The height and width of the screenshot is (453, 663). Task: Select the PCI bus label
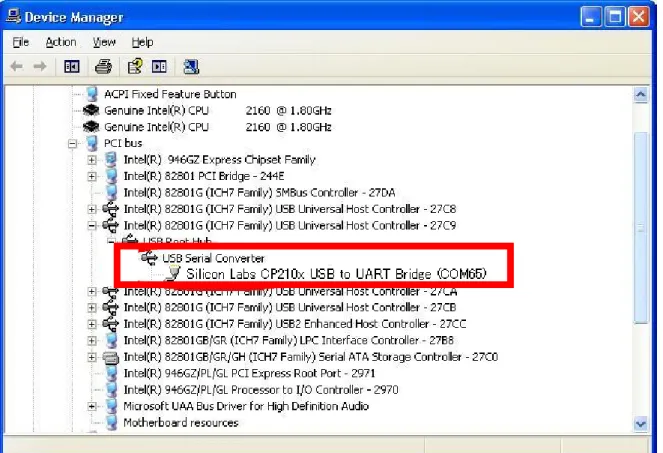coord(123,143)
